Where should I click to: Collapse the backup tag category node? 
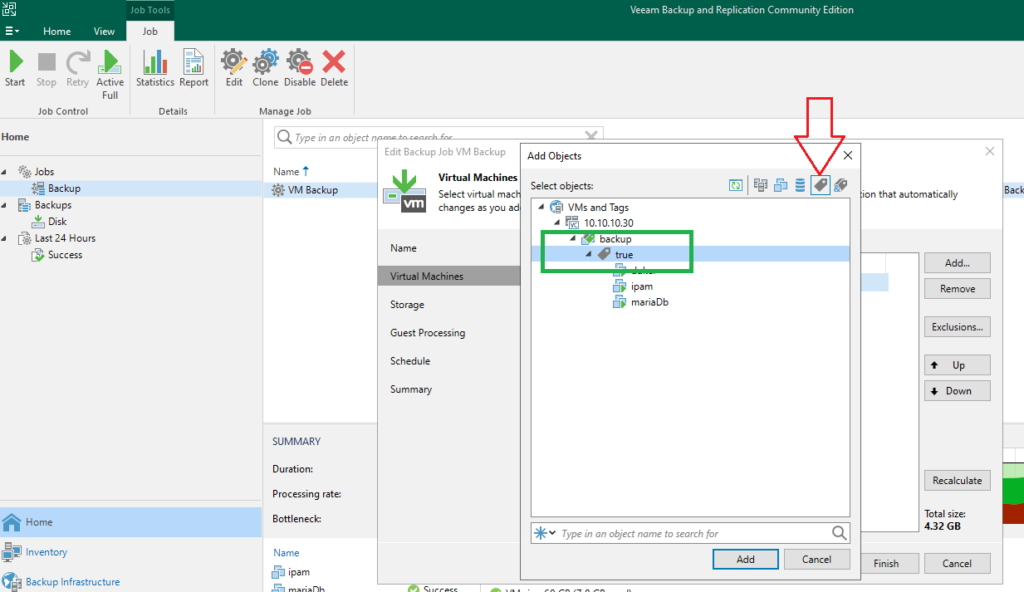573,238
